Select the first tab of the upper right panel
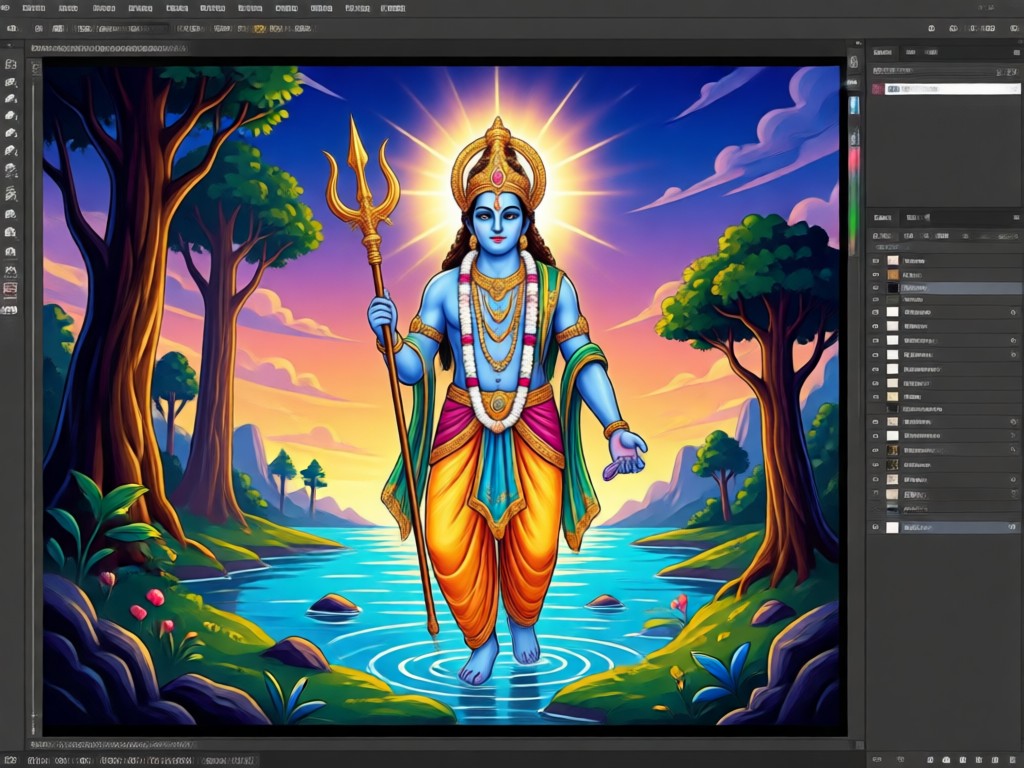The height and width of the screenshot is (768, 1024). click(882, 52)
